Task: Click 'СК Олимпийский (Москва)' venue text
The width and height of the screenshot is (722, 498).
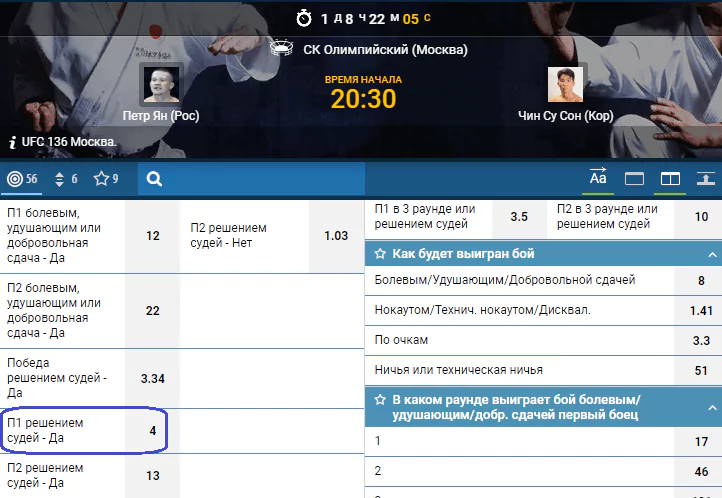Action: click(385, 50)
